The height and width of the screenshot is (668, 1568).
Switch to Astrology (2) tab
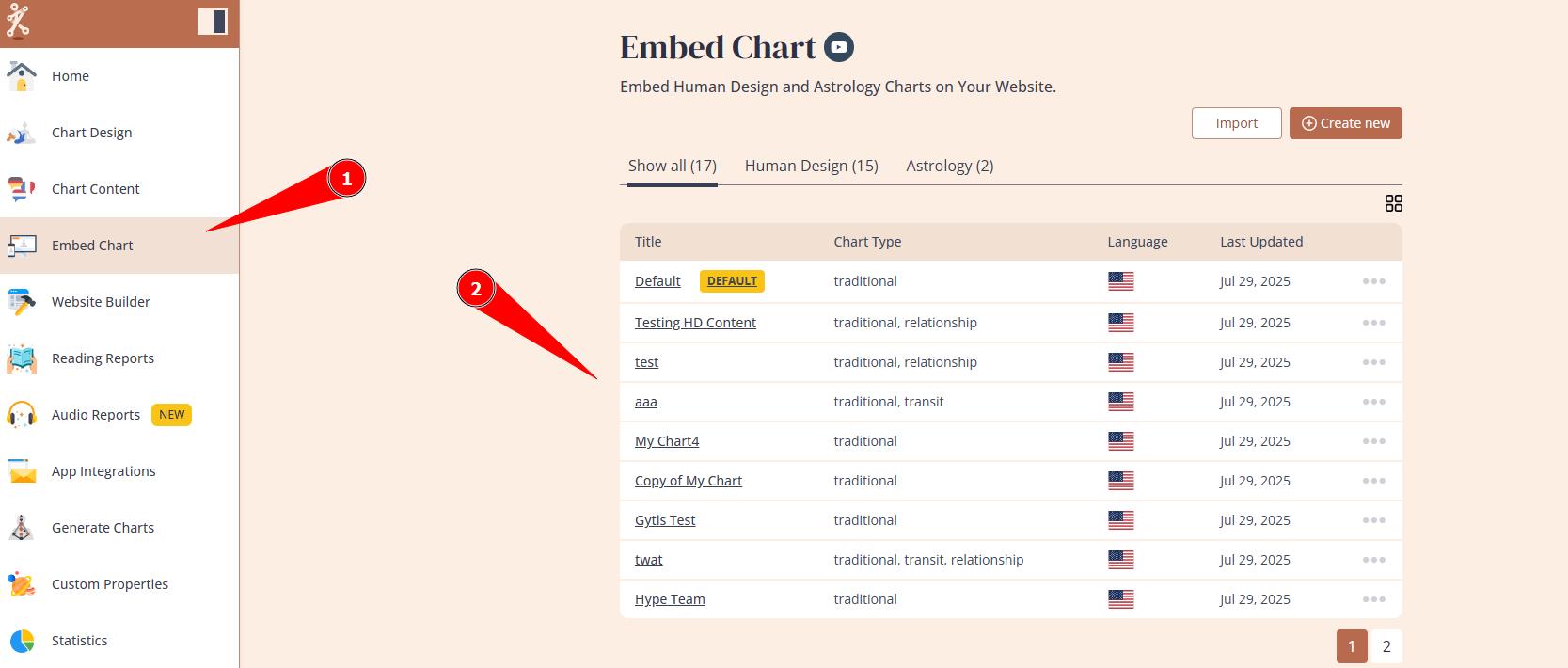click(x=949, y=166)
